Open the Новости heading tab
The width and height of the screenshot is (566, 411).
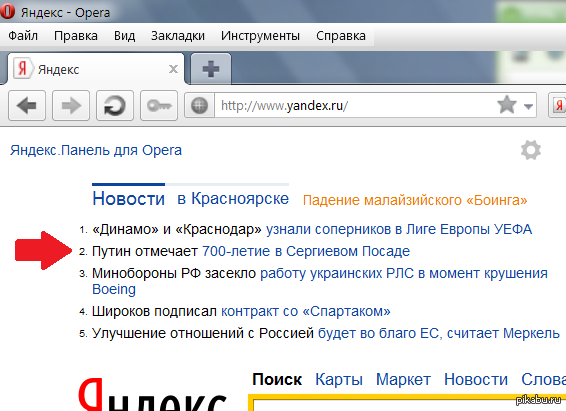[x=129, y=198]
